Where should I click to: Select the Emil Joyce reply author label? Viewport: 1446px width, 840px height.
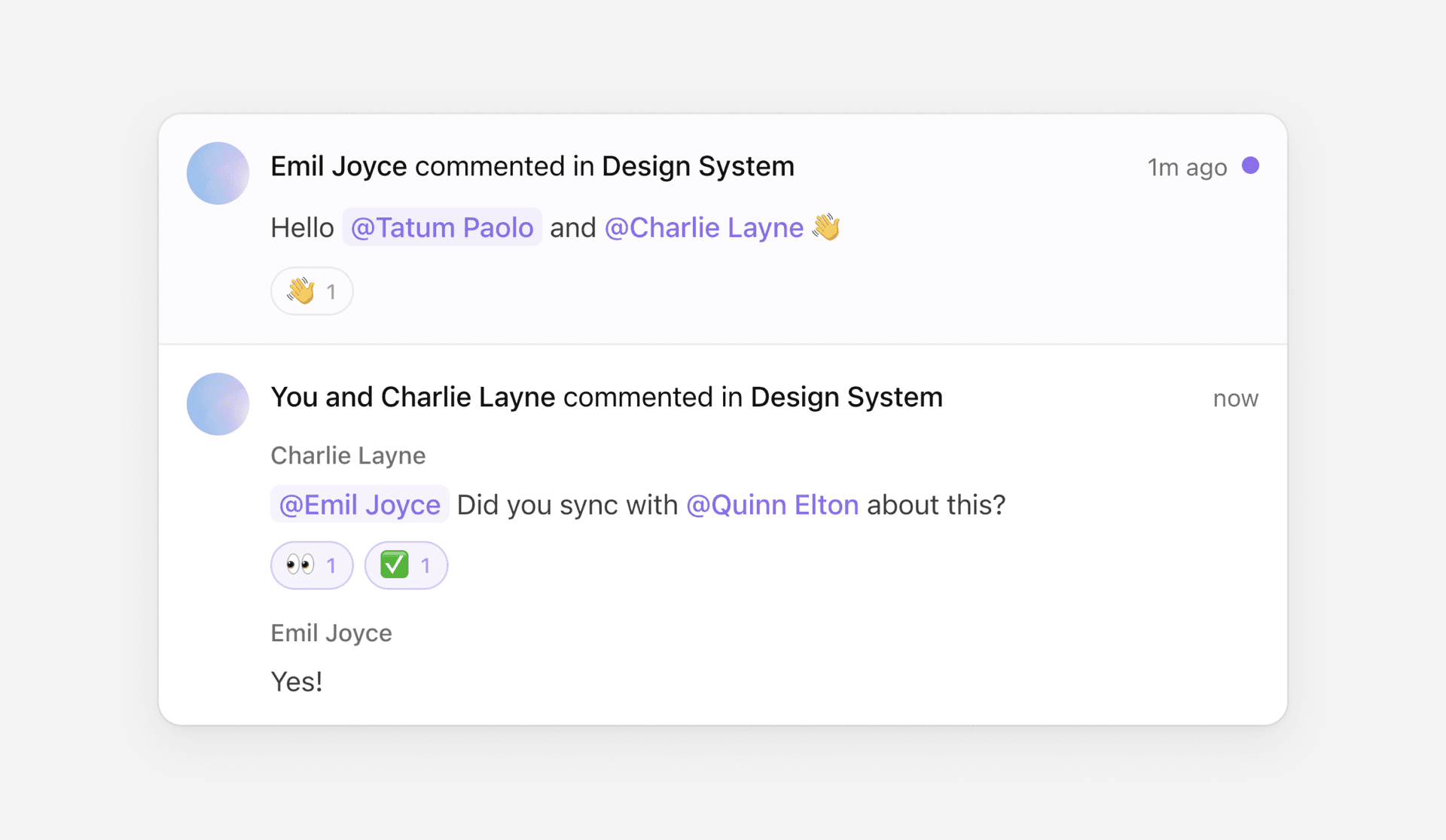(331, 633)
